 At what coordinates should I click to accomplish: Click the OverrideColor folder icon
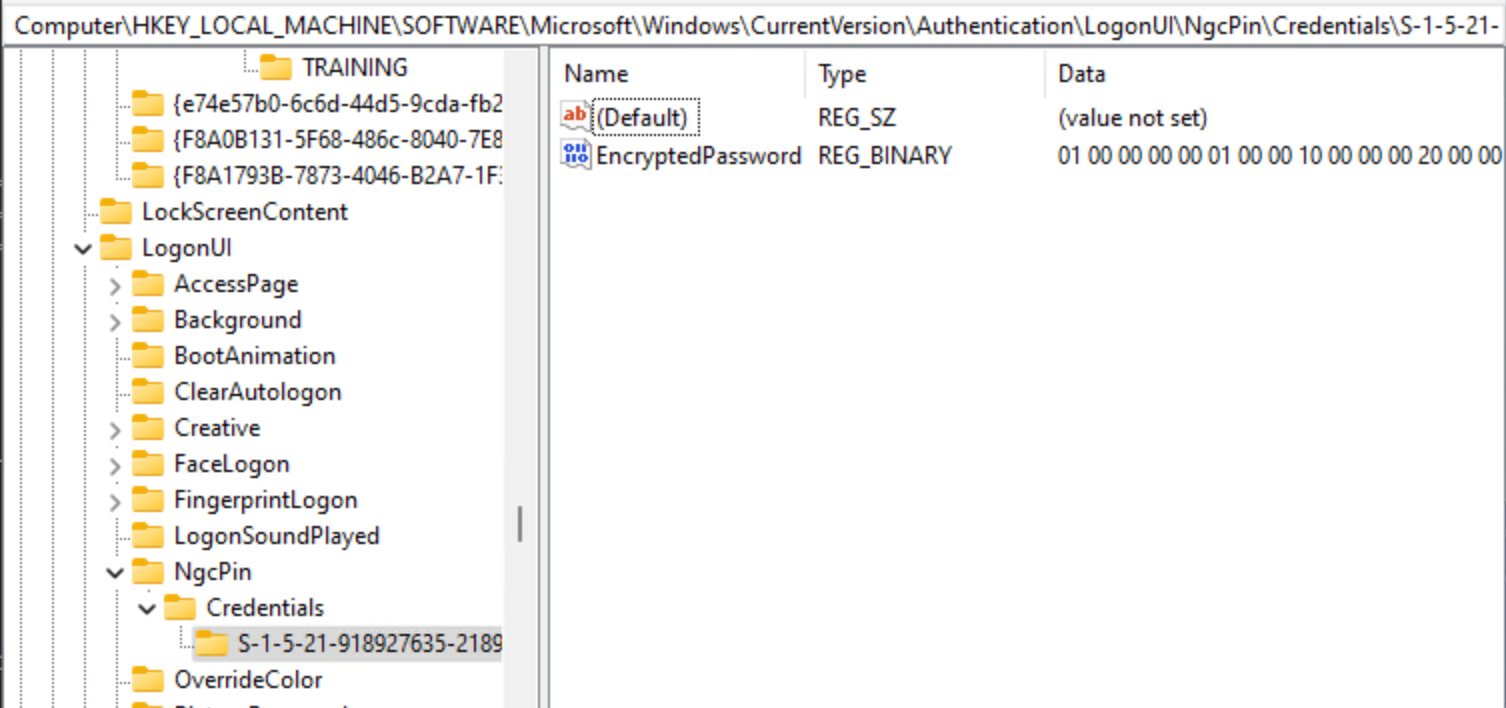(147, 679)
